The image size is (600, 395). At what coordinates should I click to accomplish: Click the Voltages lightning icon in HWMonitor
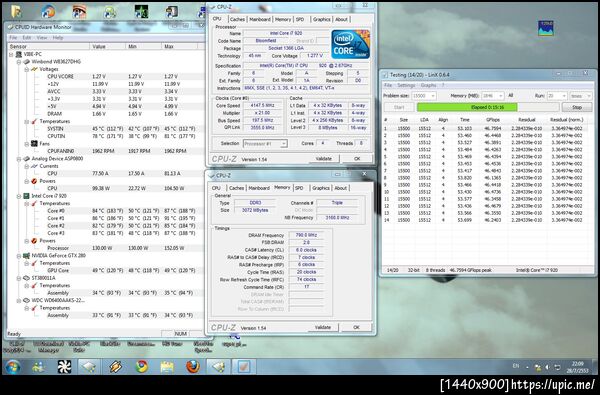(34, 69)
